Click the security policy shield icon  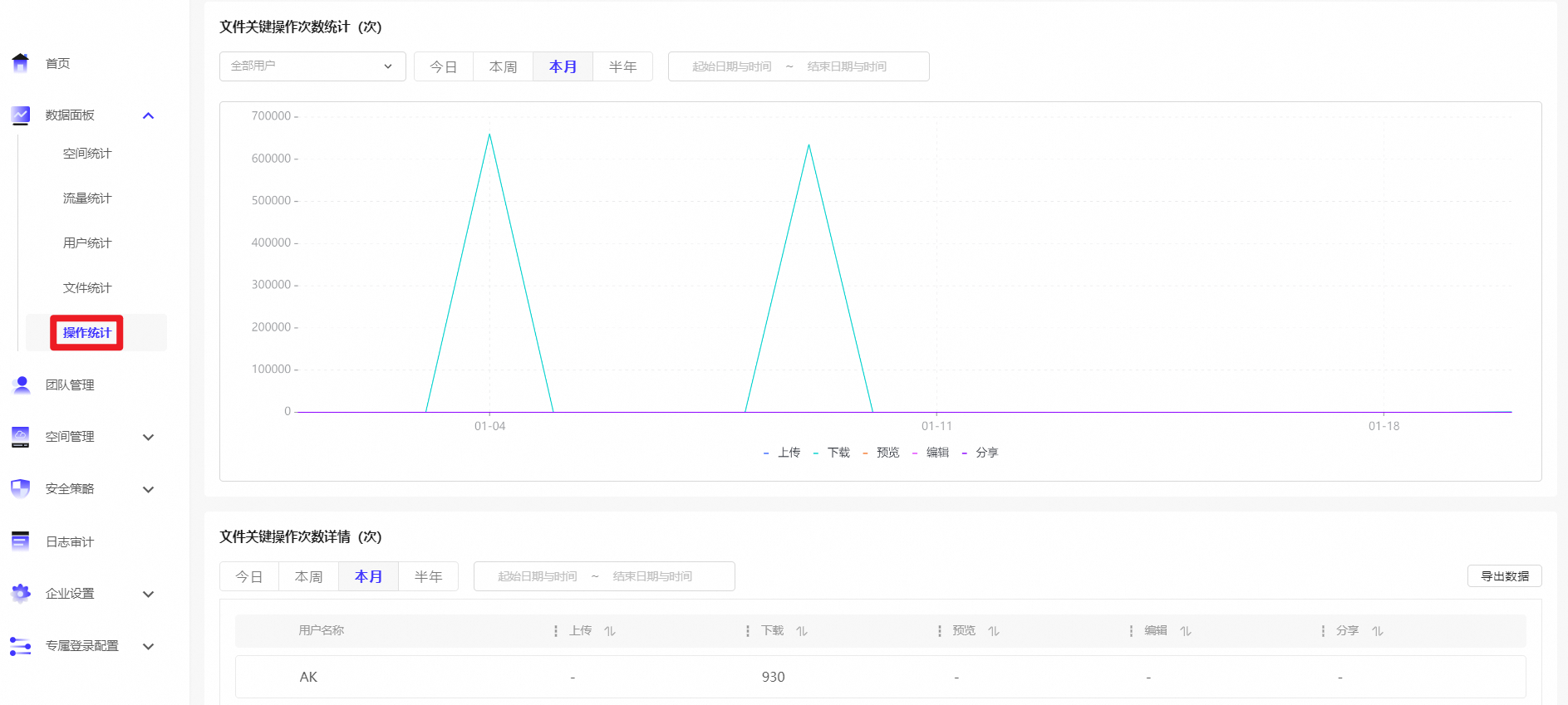pos(21,488)
